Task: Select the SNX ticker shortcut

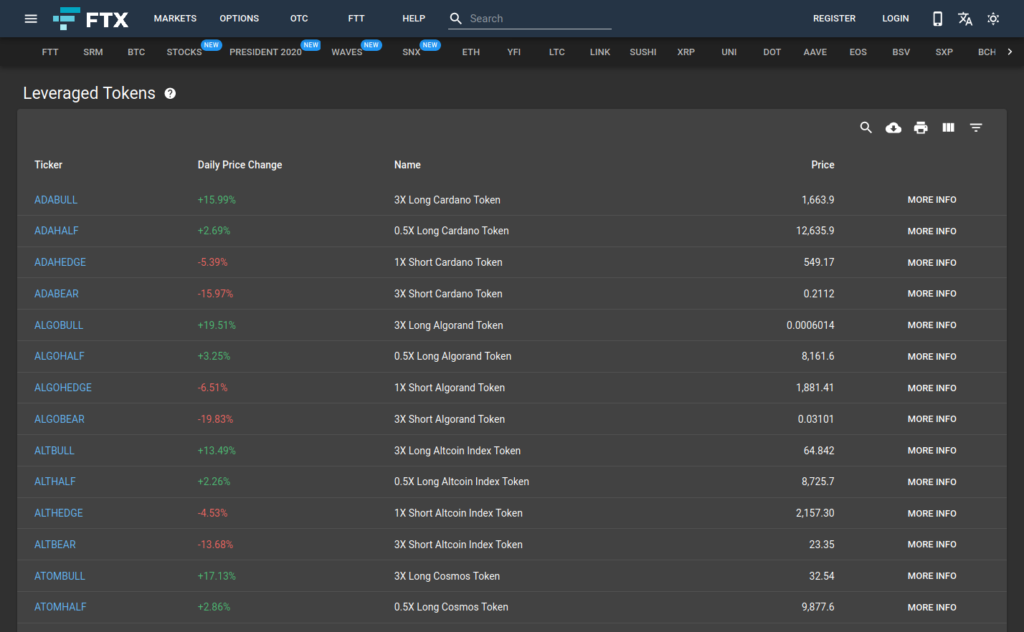Action: pyautogui.click(x=411, y=52)
